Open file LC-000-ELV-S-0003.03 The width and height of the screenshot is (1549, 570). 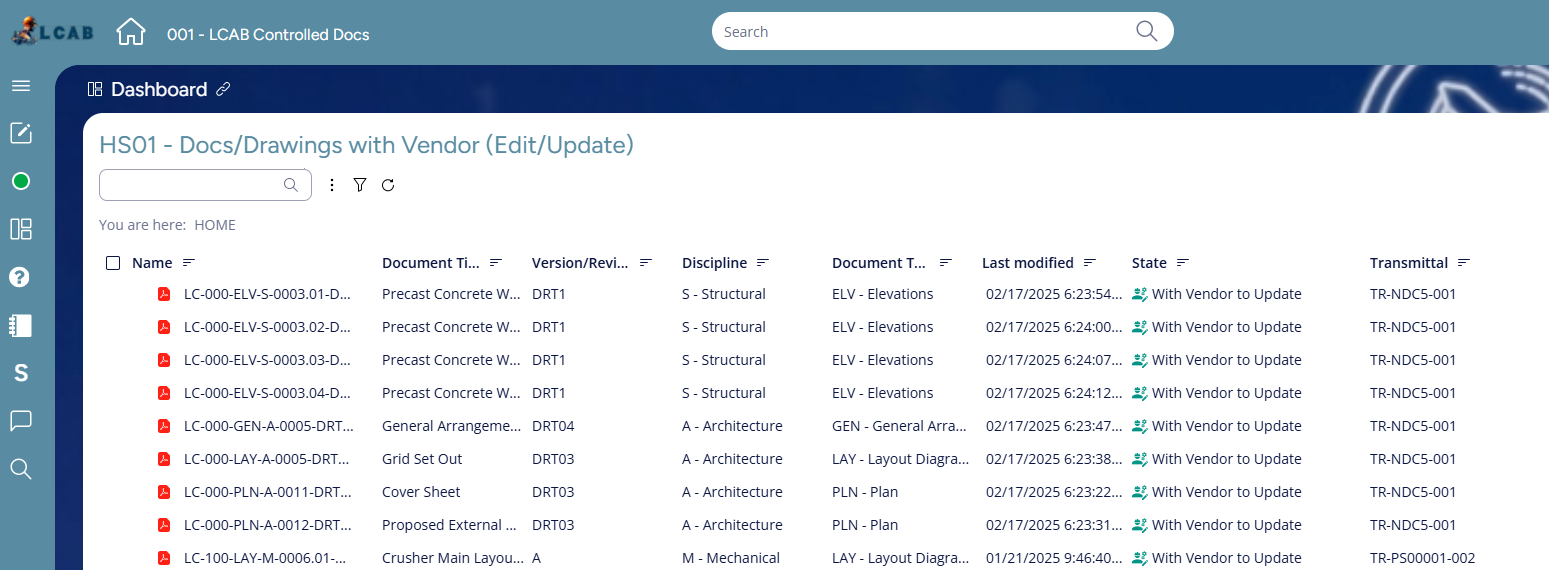268,360
